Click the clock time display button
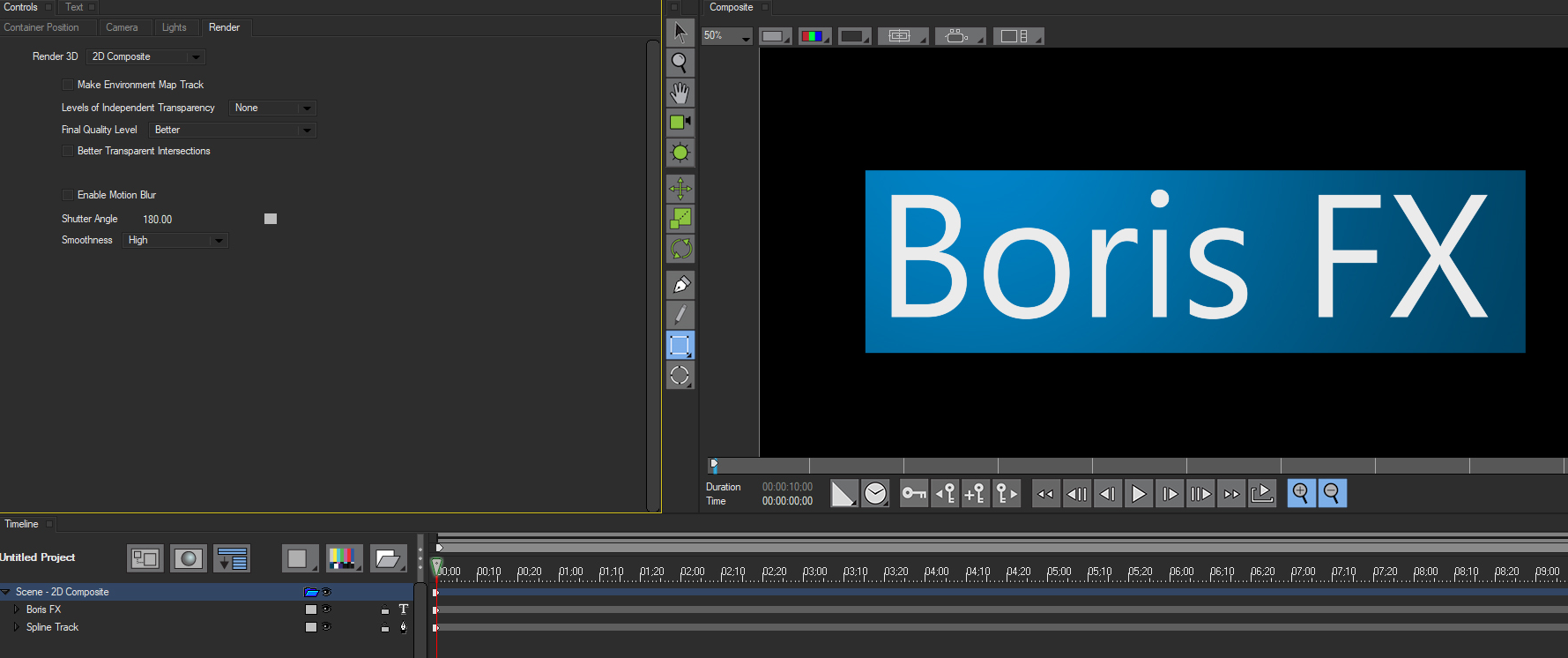 click(875, 494)
